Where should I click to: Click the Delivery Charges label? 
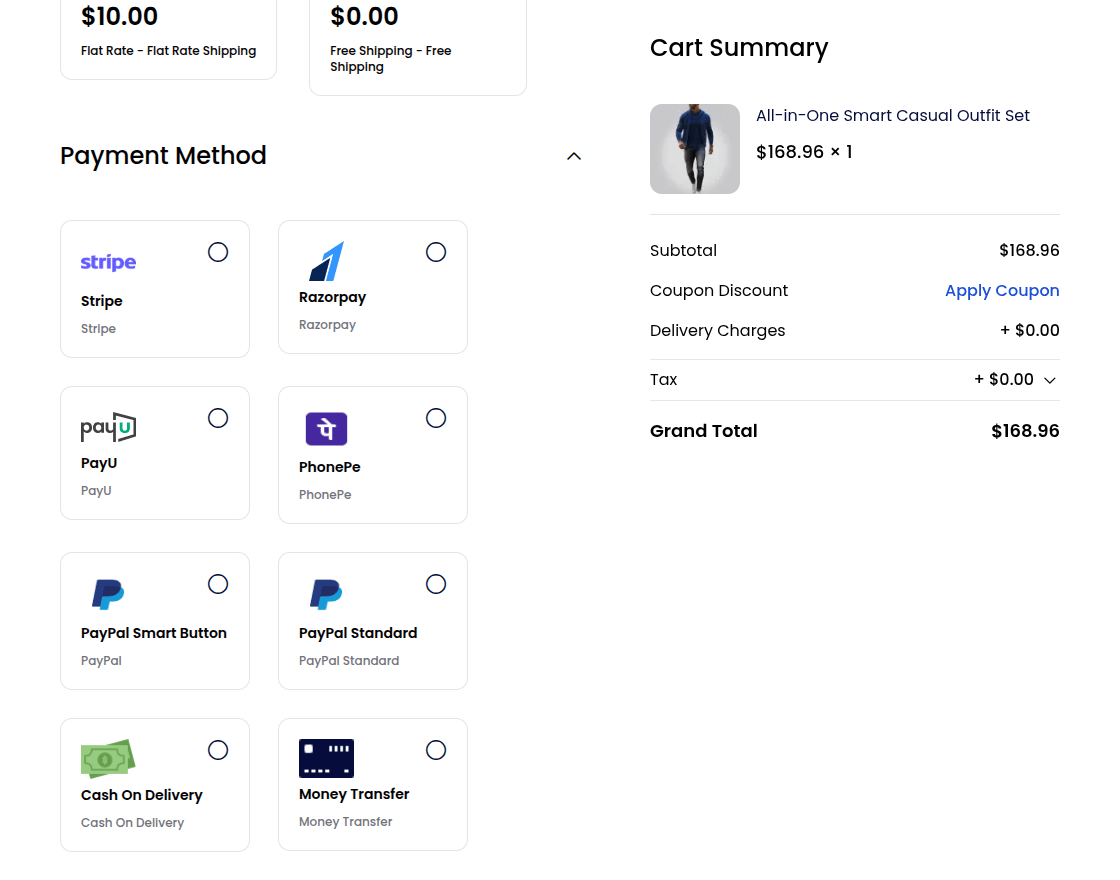[717, 331]
